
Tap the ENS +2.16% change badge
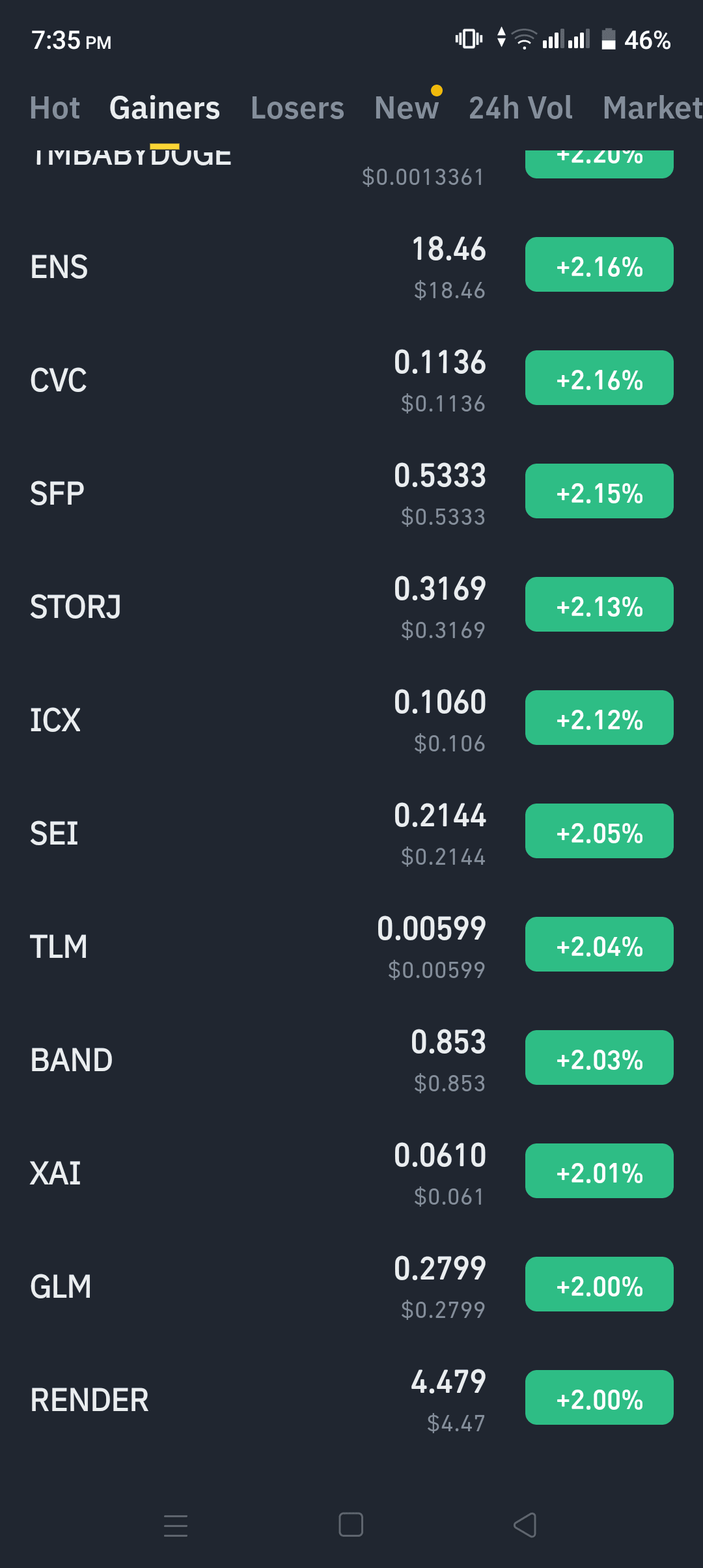[x=600, y=264]
